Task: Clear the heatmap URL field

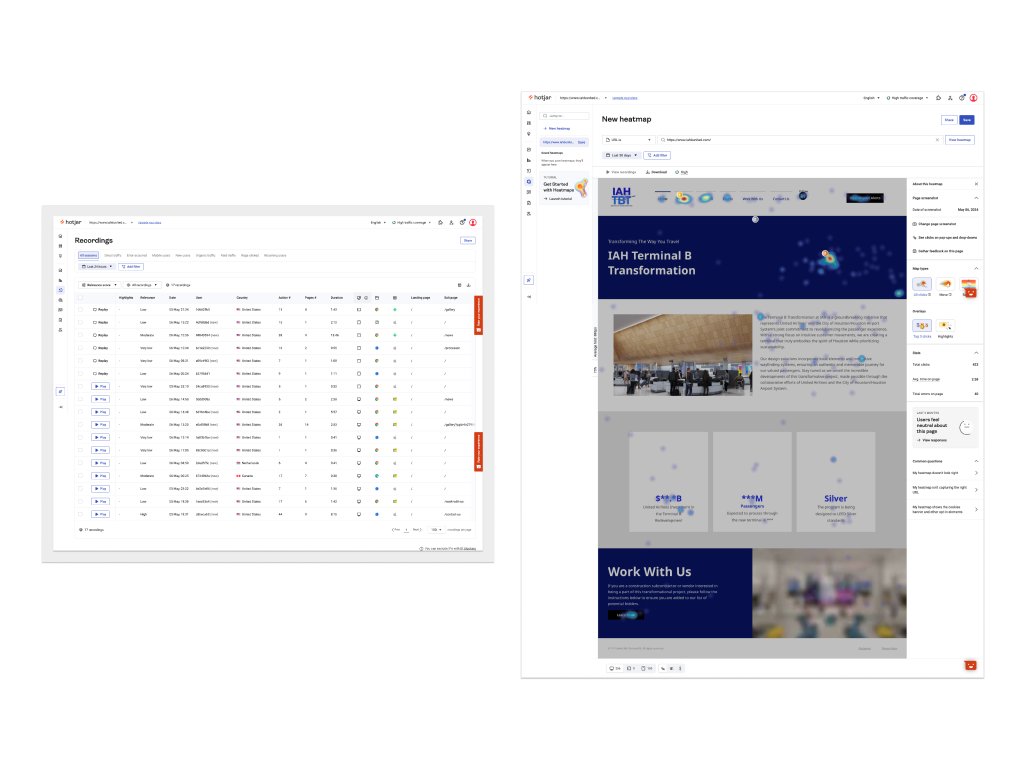Action: [x=937, y=140]
